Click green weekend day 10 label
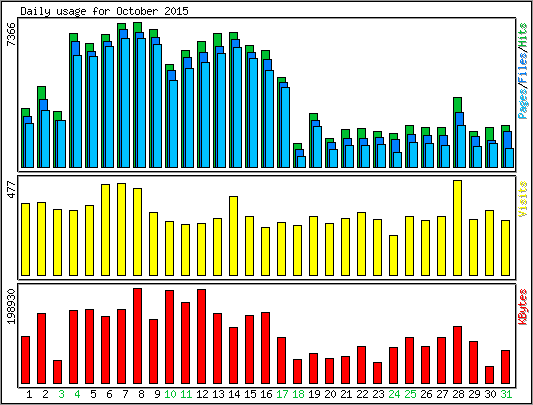This screenshot has height=405, width=533. point(170,394)
